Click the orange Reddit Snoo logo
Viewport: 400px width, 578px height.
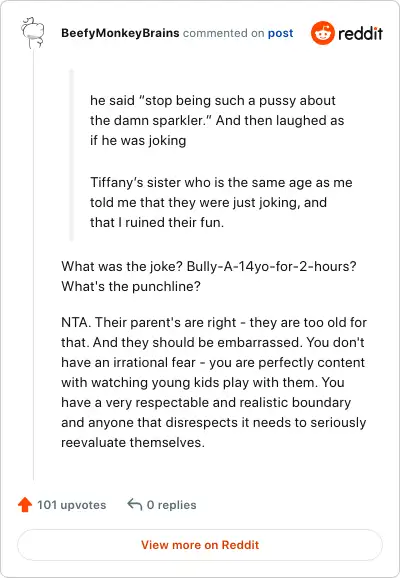point(323,33)
